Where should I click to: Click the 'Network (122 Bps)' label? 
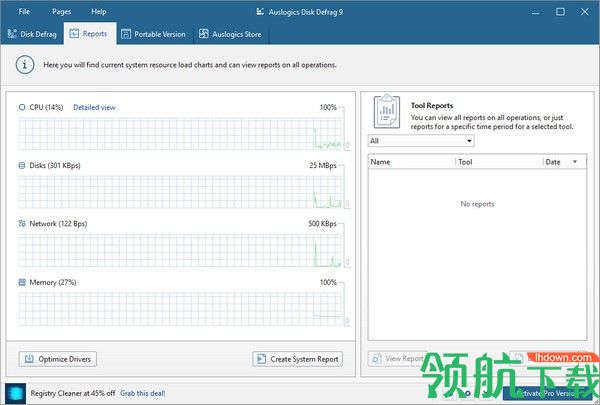[x=58, y=224]
